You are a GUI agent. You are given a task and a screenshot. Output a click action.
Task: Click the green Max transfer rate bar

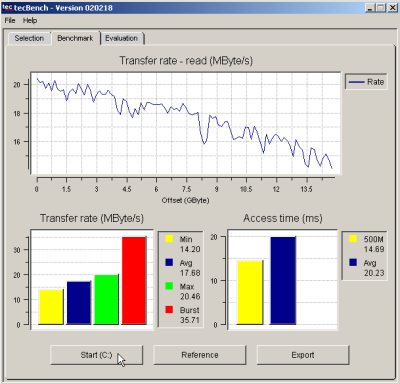point(106,299)
